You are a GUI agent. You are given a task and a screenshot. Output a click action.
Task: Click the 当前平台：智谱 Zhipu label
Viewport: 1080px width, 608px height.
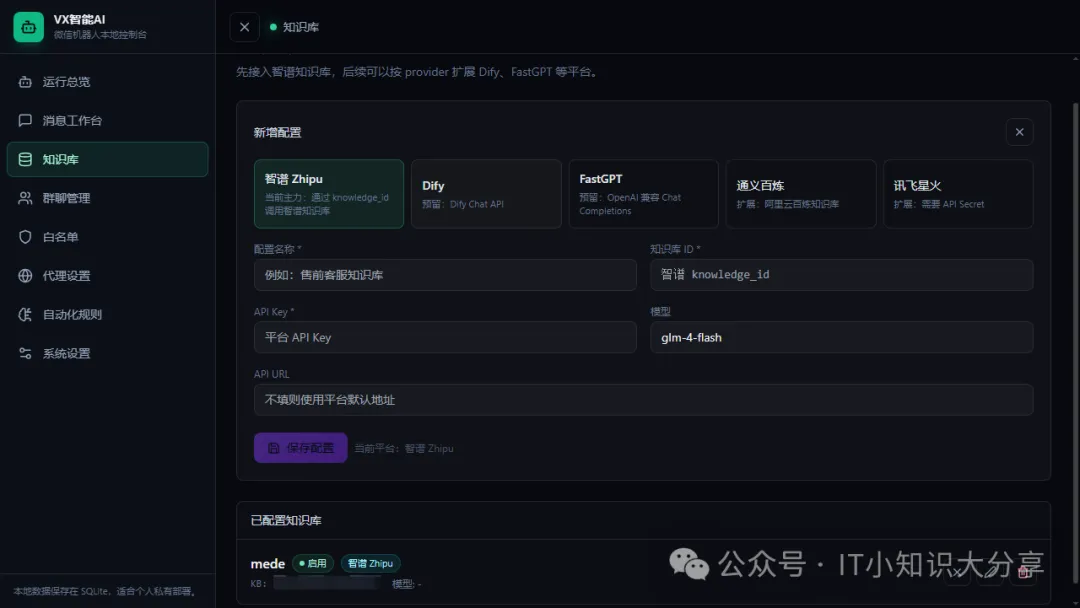point(404,448)
